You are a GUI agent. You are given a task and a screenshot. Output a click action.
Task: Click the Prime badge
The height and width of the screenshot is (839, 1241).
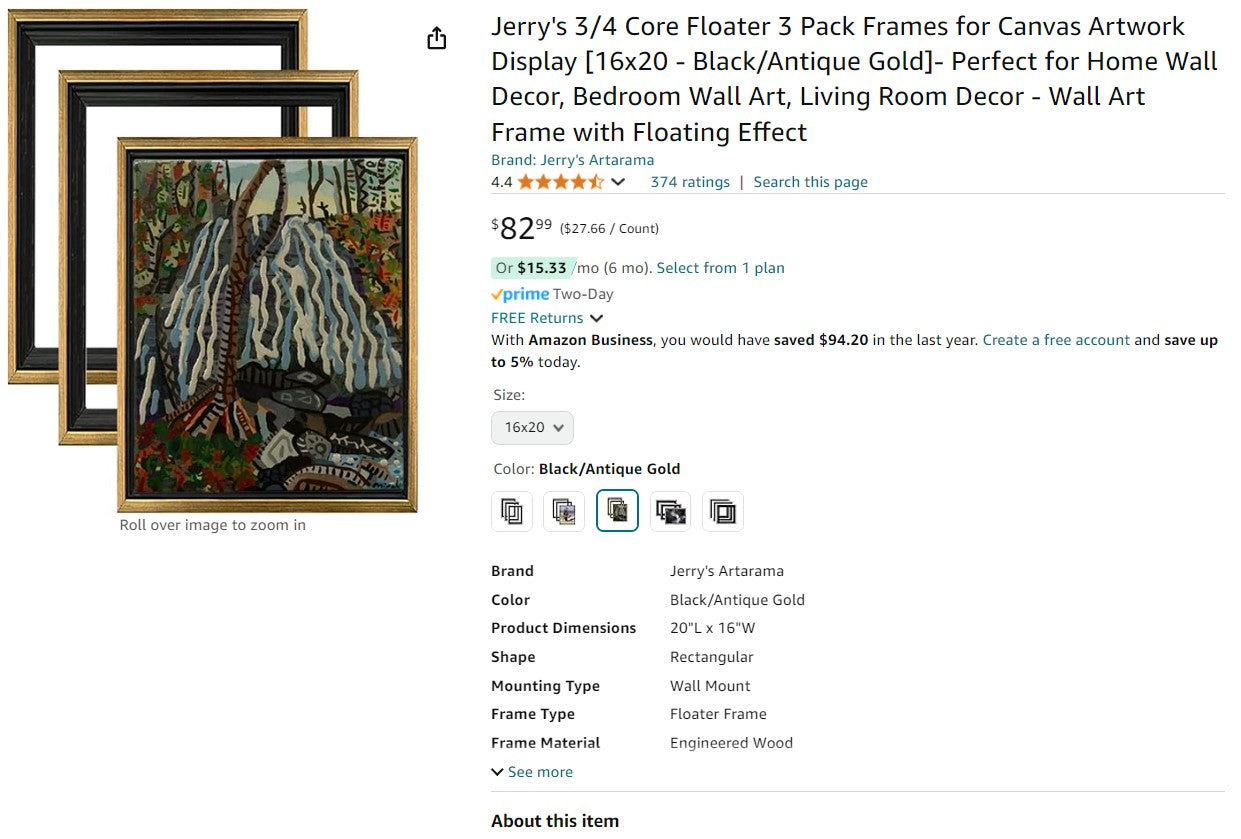tap(519, 293)
